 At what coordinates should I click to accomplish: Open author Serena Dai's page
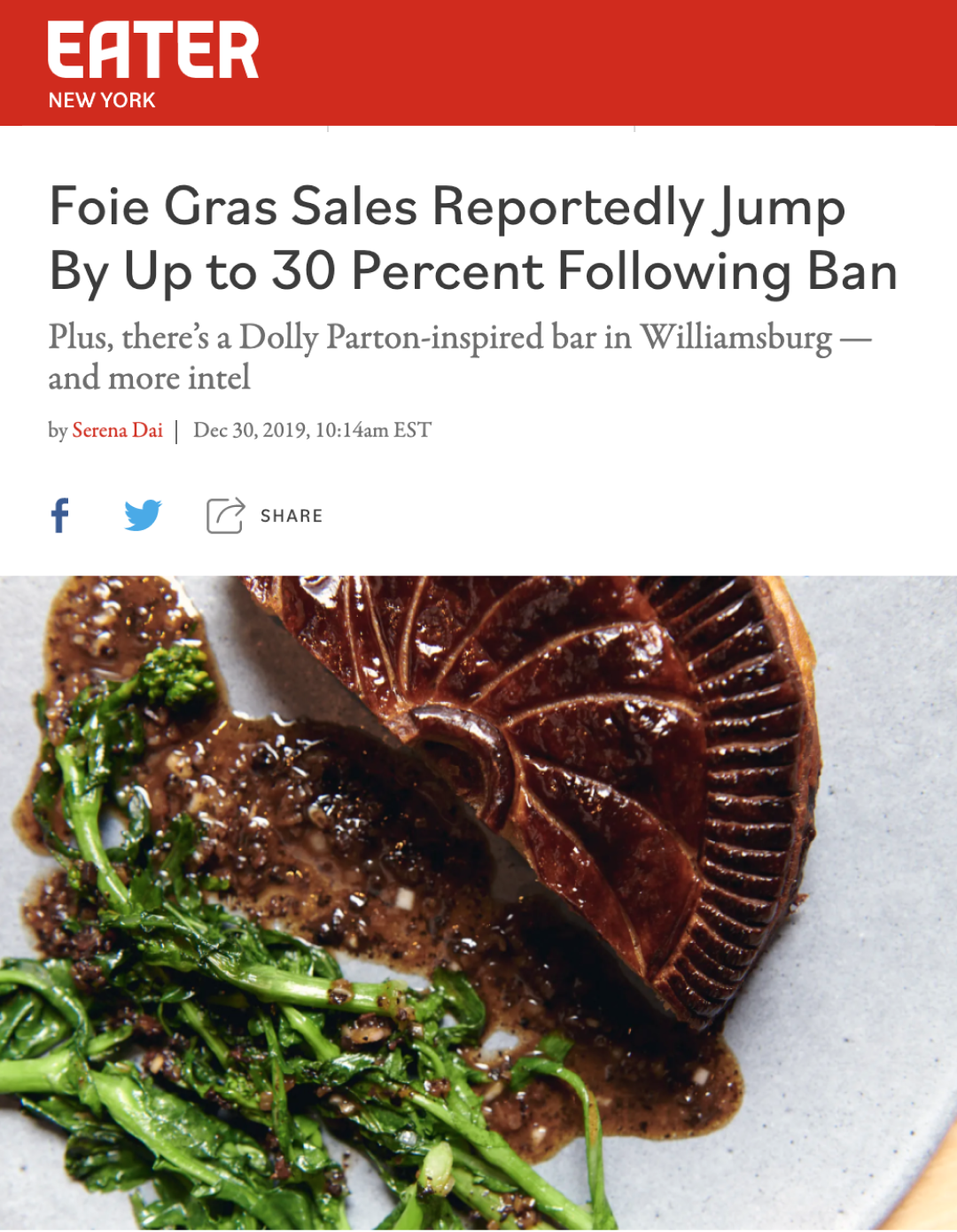pos(117,431)
